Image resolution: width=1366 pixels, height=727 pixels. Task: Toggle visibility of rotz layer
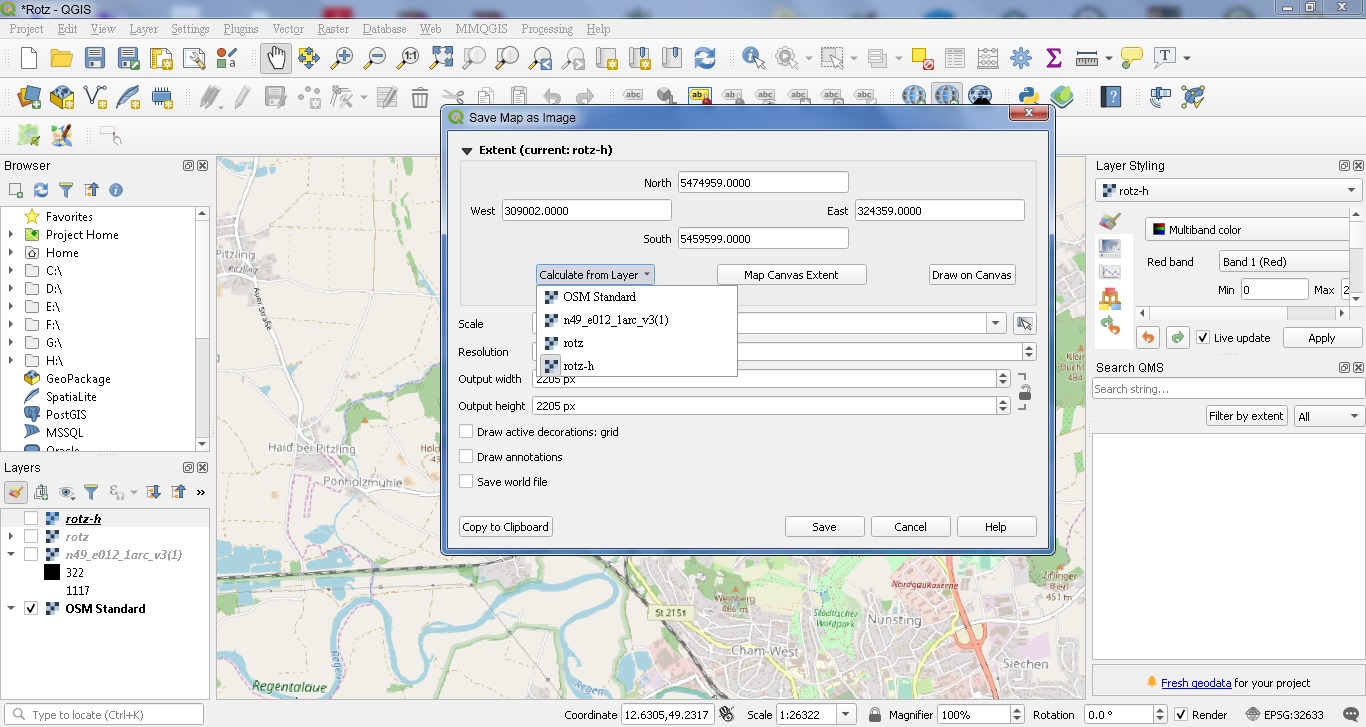[x=31, y=536]
